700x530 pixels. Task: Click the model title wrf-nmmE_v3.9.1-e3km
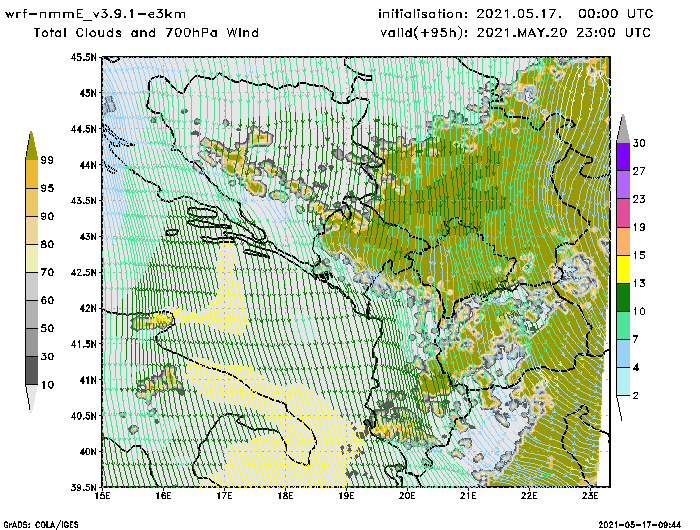tap(95, 14)
